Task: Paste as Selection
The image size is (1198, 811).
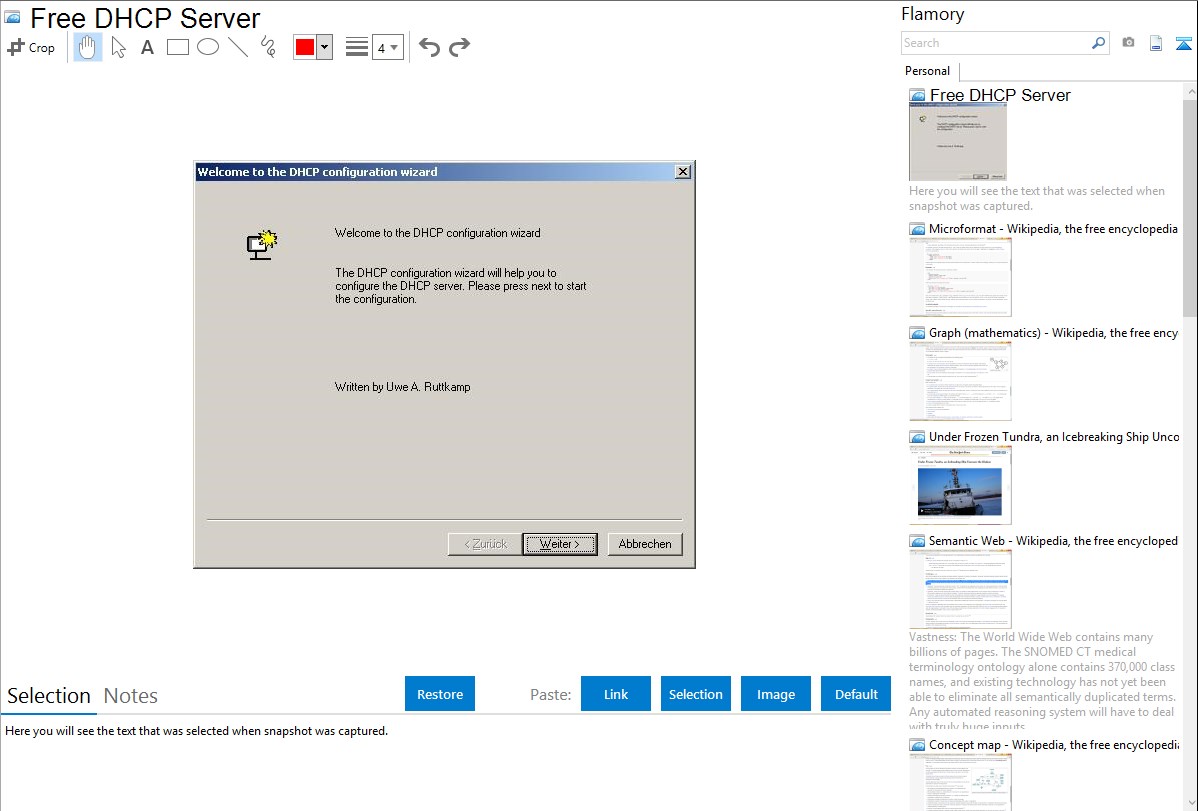Action: [696, 694]
